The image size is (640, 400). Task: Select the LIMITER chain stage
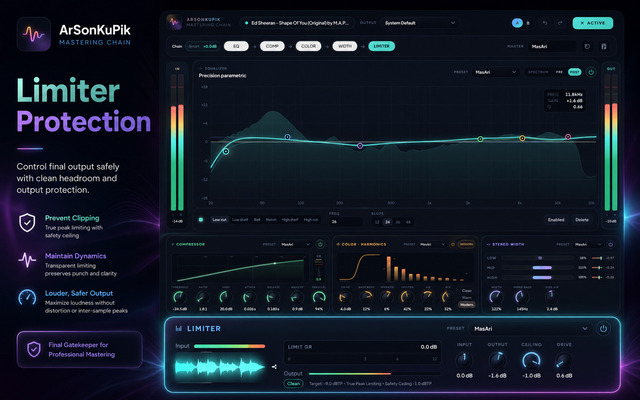click(382, 46)
